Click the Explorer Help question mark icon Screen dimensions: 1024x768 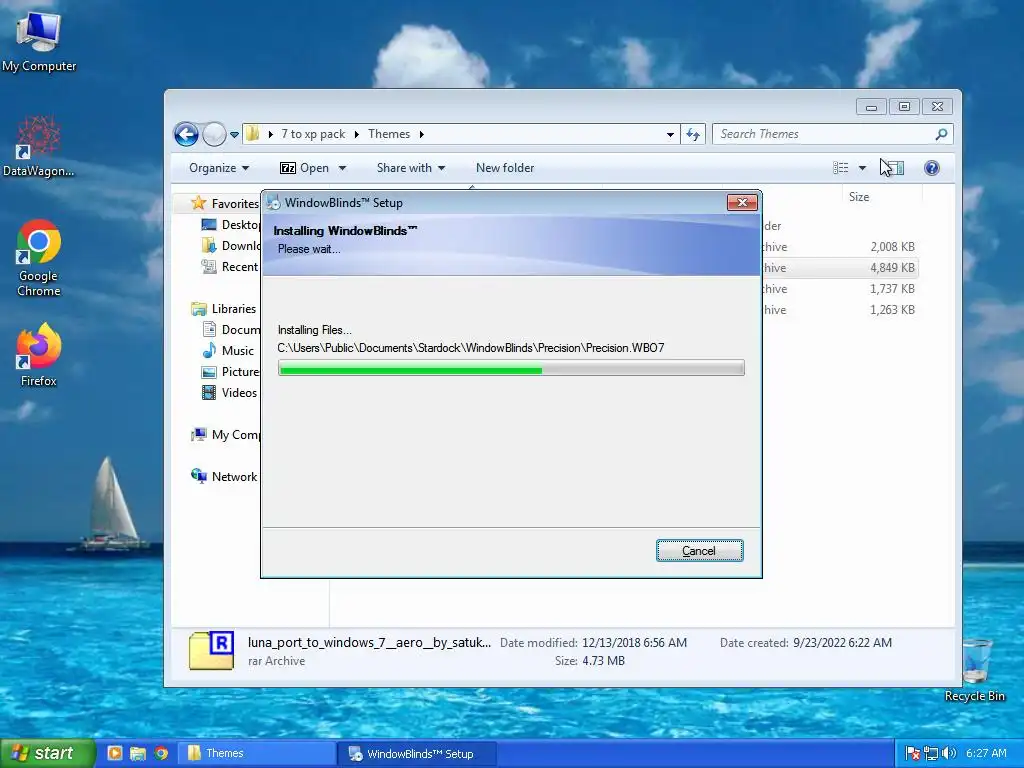pos(931,168)
